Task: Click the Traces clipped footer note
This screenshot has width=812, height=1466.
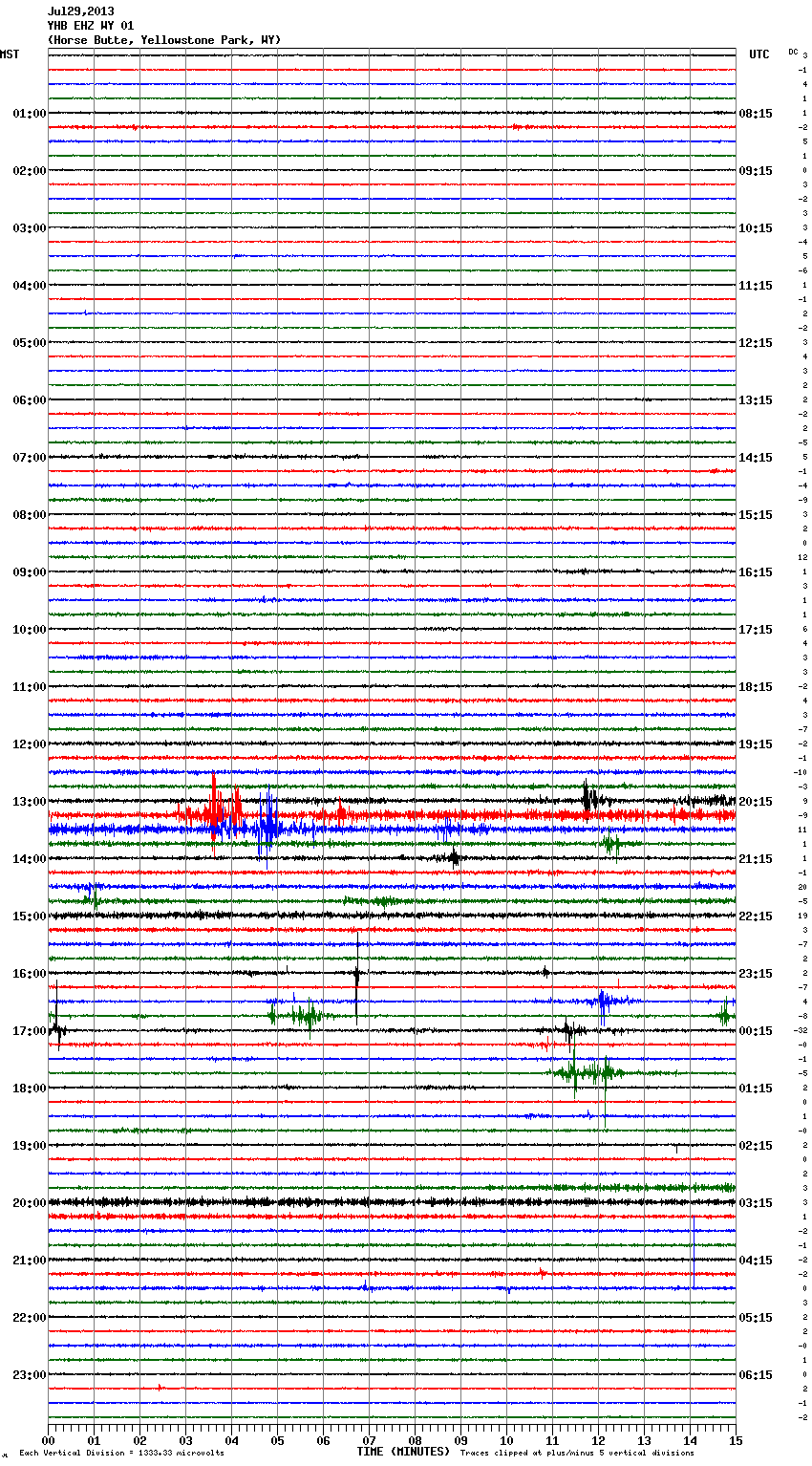Action: 577,1453
